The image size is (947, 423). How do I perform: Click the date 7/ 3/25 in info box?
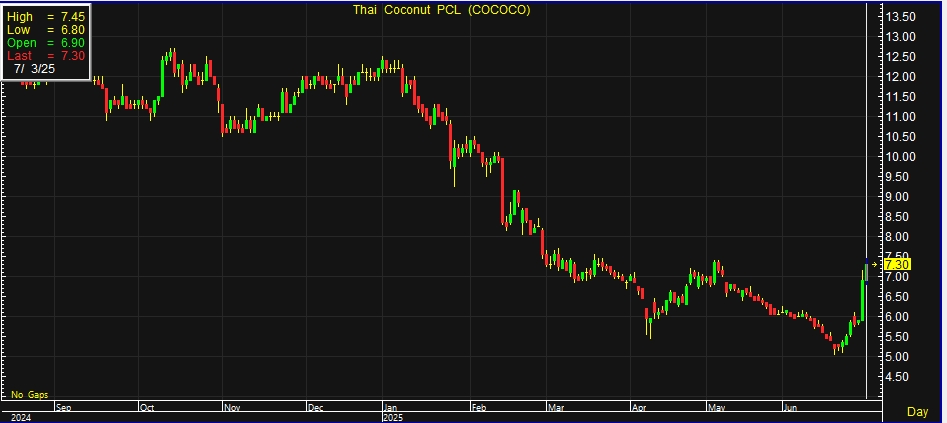(x=34, y=69)
